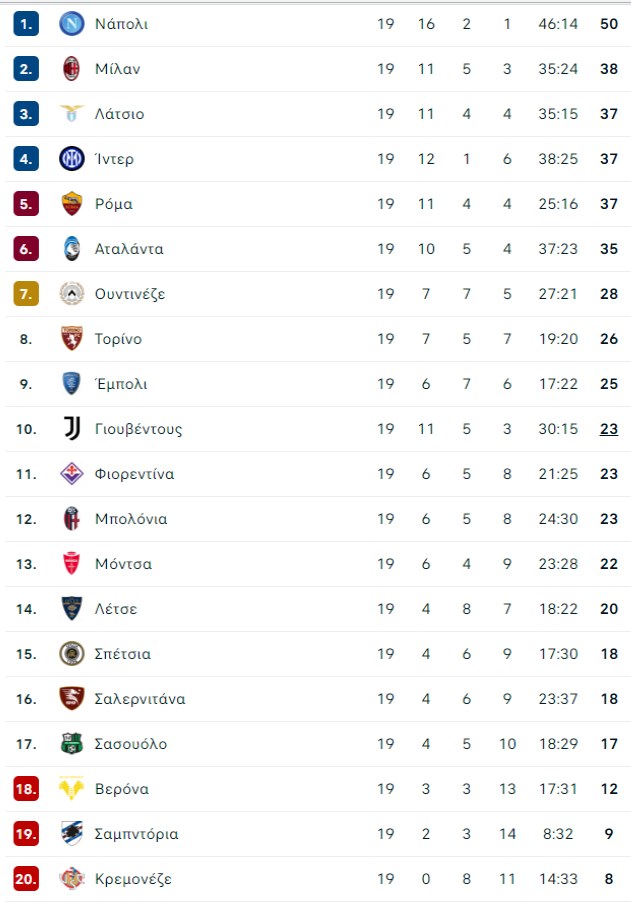The image size is (631, 904).
Task: Select the Sampdoria club badge
Action: pos(72,833)
